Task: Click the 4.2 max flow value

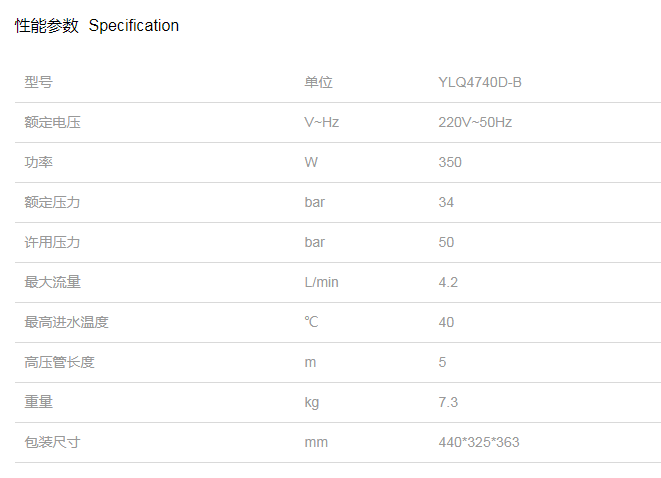Action: pyautogui.click(x=448, y=282)
